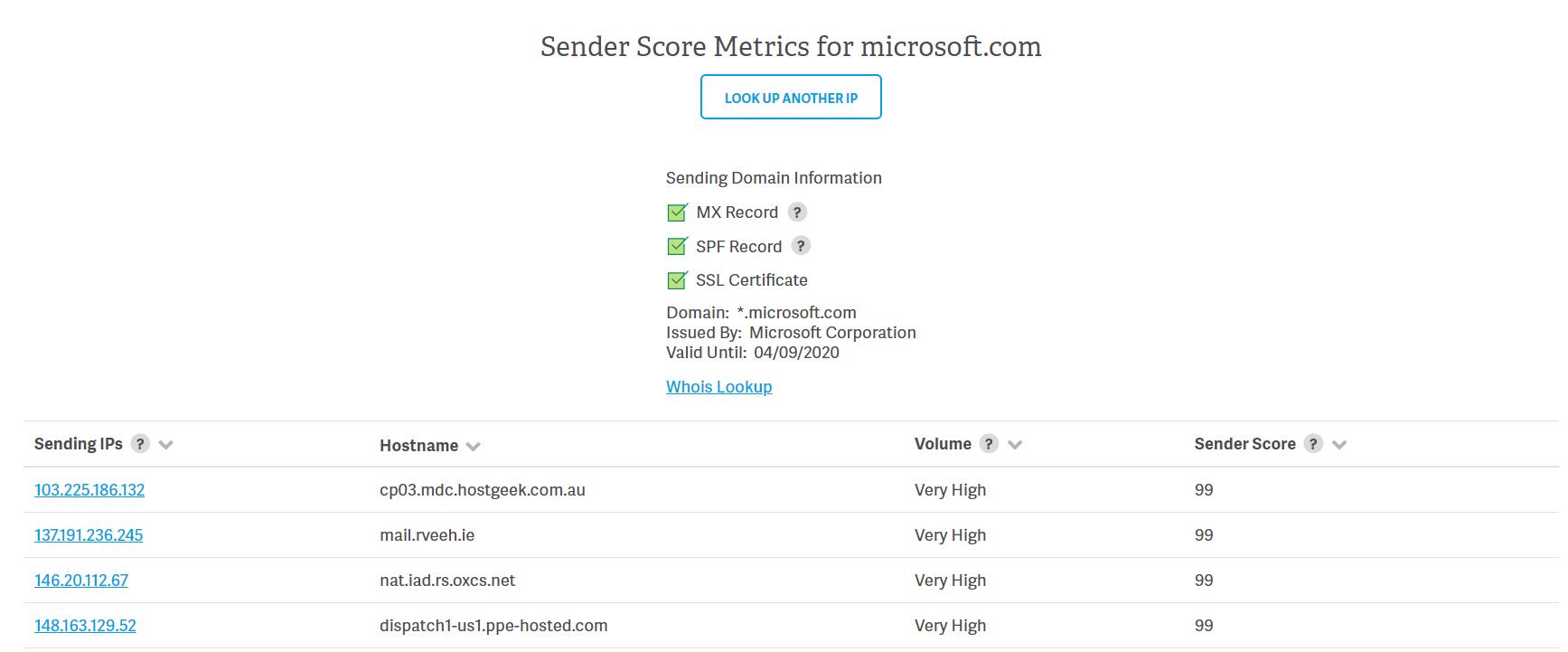This screenshot has height=652, width=1568.
Task: Open the Whois Lookup link
Action: 718,386
